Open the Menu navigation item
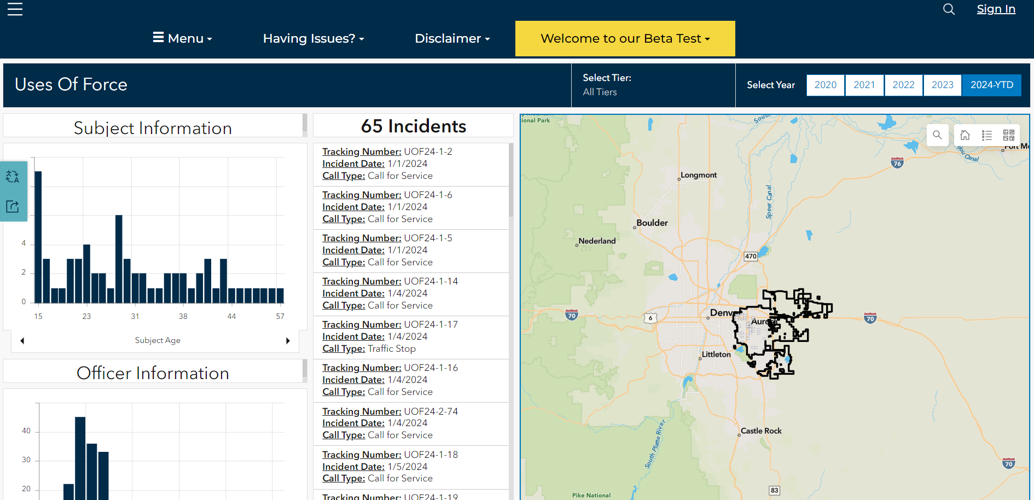Screen dimensions: 1034x500 [182, 39]
